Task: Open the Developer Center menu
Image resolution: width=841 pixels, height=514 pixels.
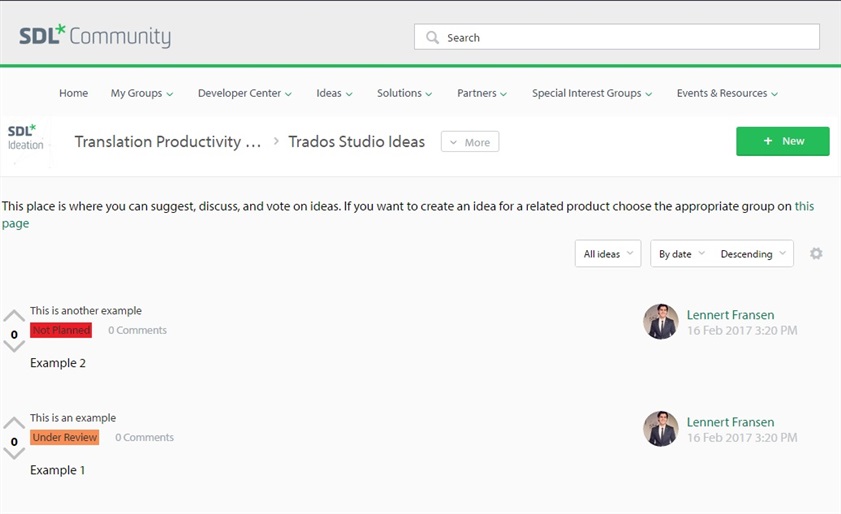Action: [245, 93]
